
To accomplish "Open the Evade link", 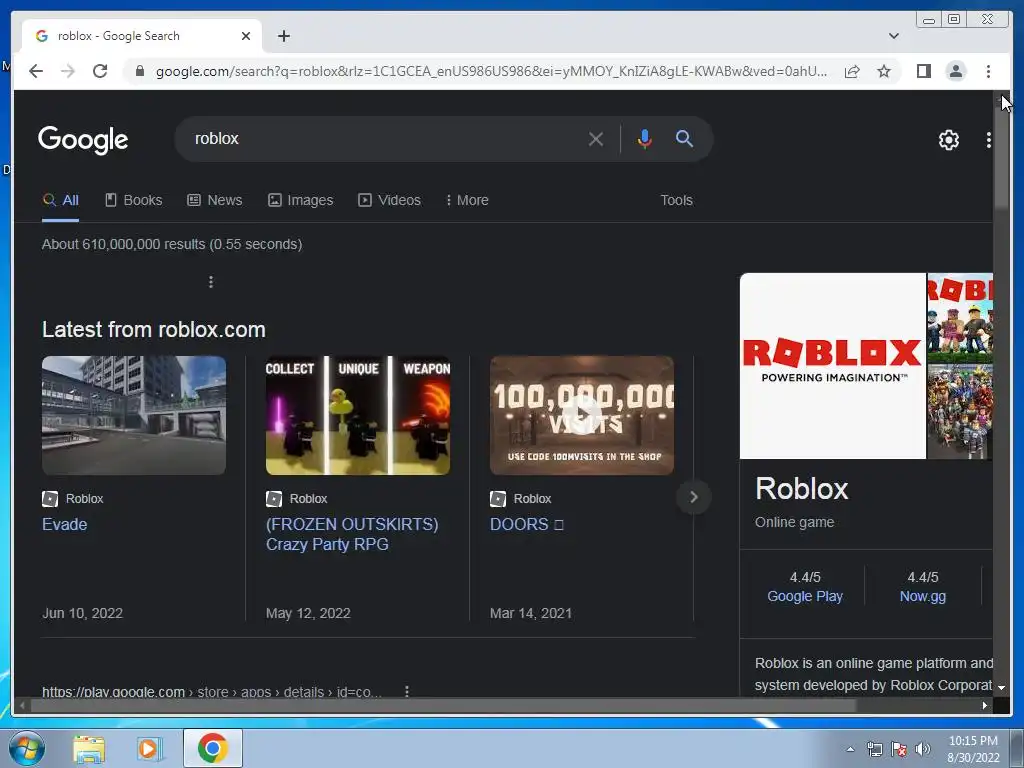I will (x=65, y=524).
